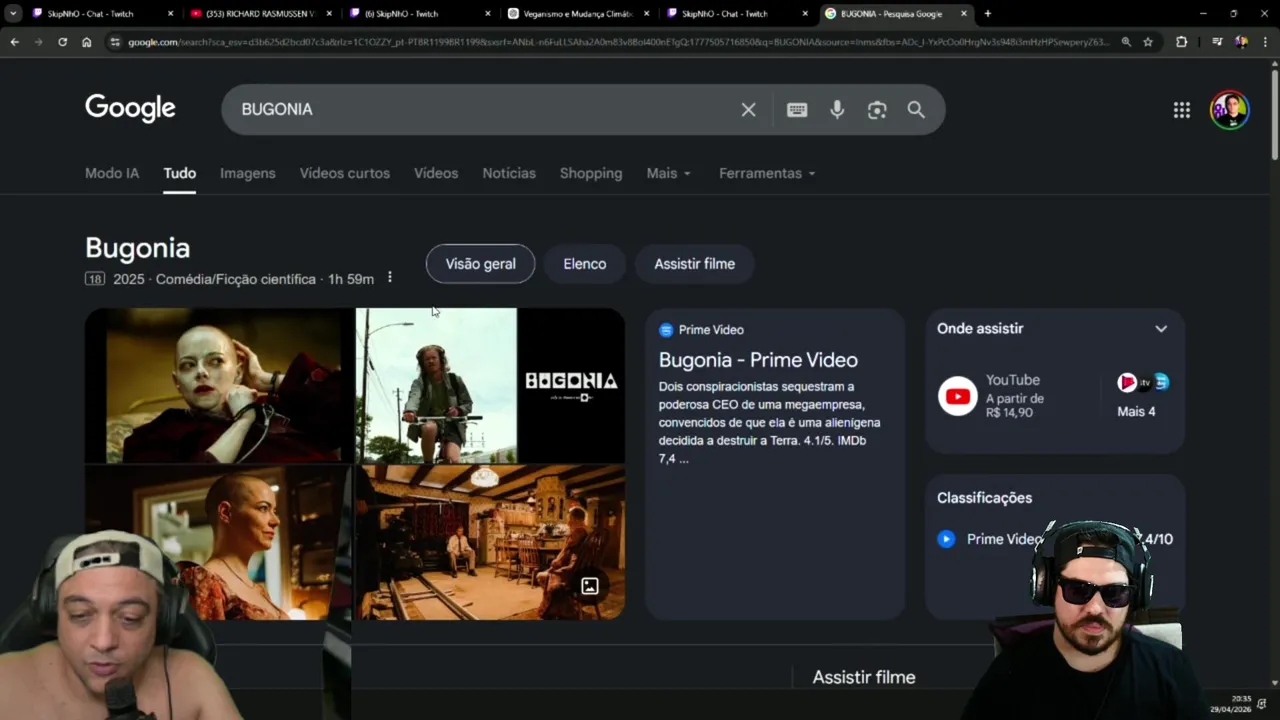
Task: Reload the page in the browser toolbar
Action: (x=62, y=42)
